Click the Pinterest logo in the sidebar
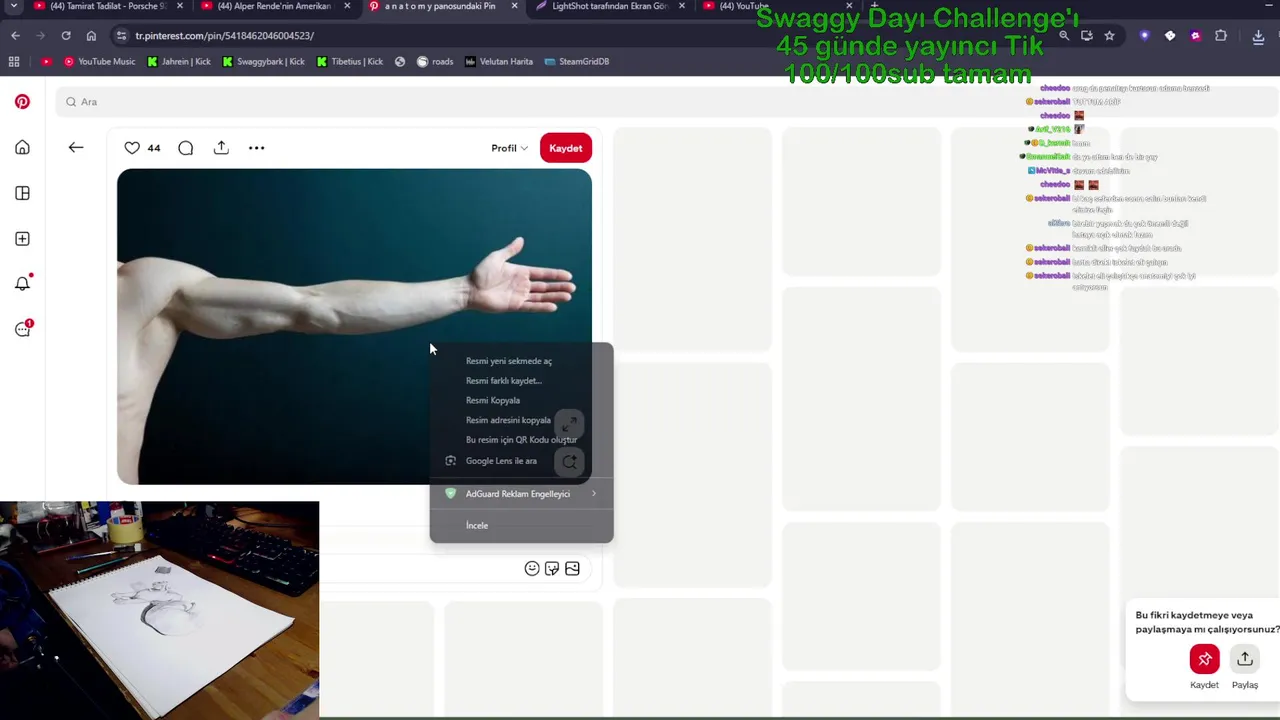The image size is (1280, 720). [22, 102]
